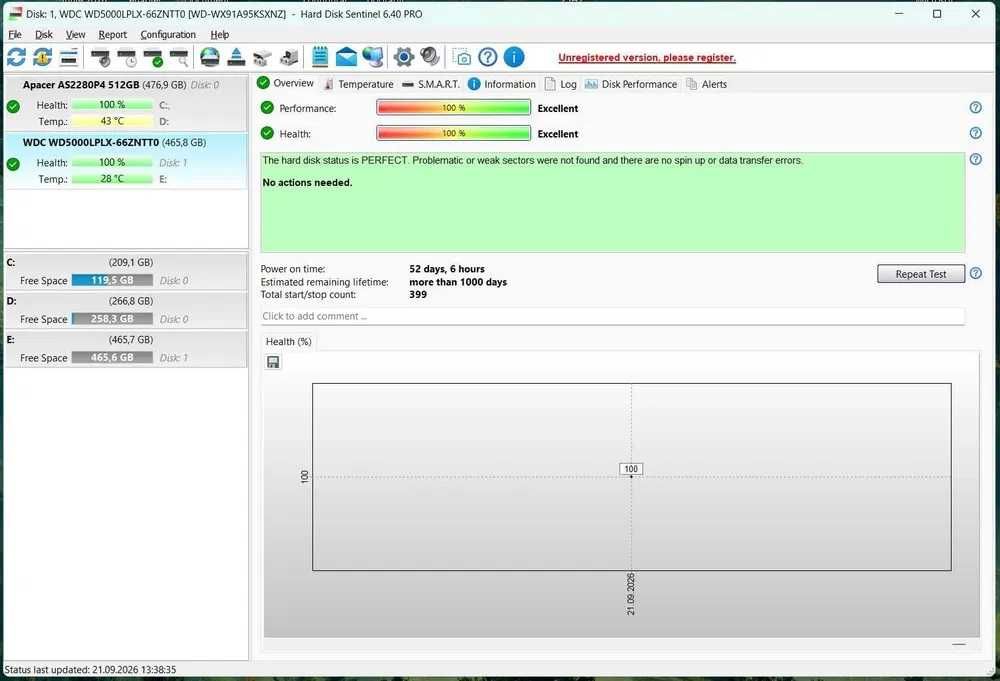1000x681 pixels.
Task: Go to the Alerts tab
Action: coord(707,84)
